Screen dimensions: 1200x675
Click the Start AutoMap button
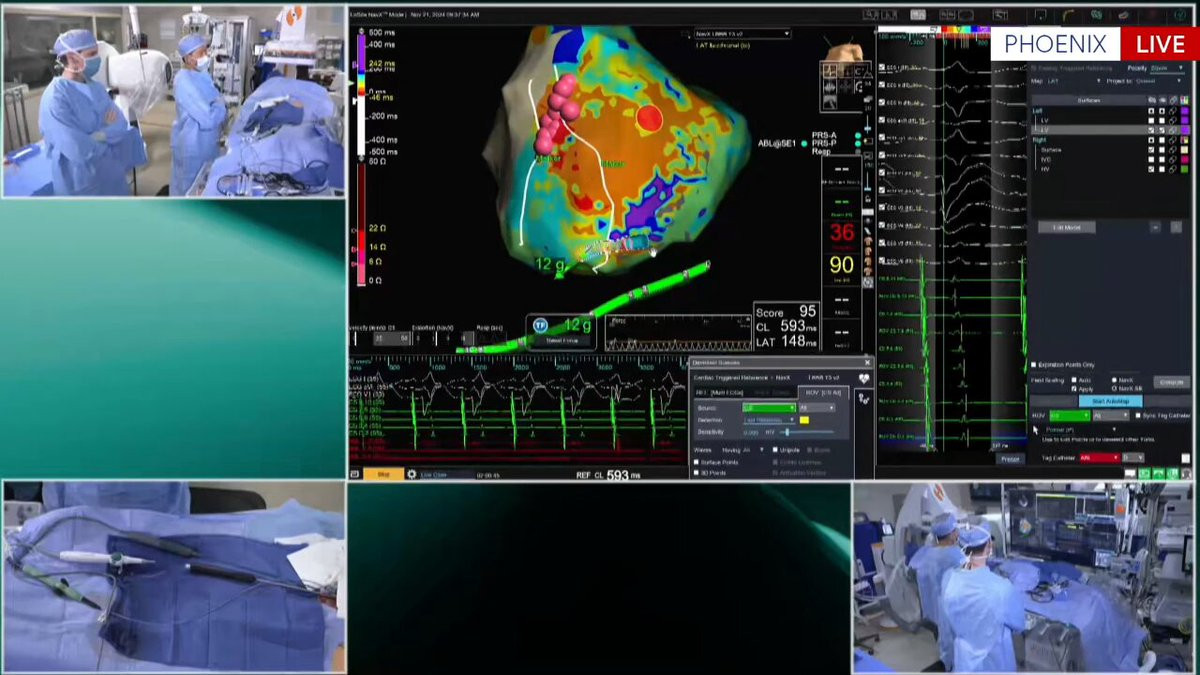[x=1111, y=401]
